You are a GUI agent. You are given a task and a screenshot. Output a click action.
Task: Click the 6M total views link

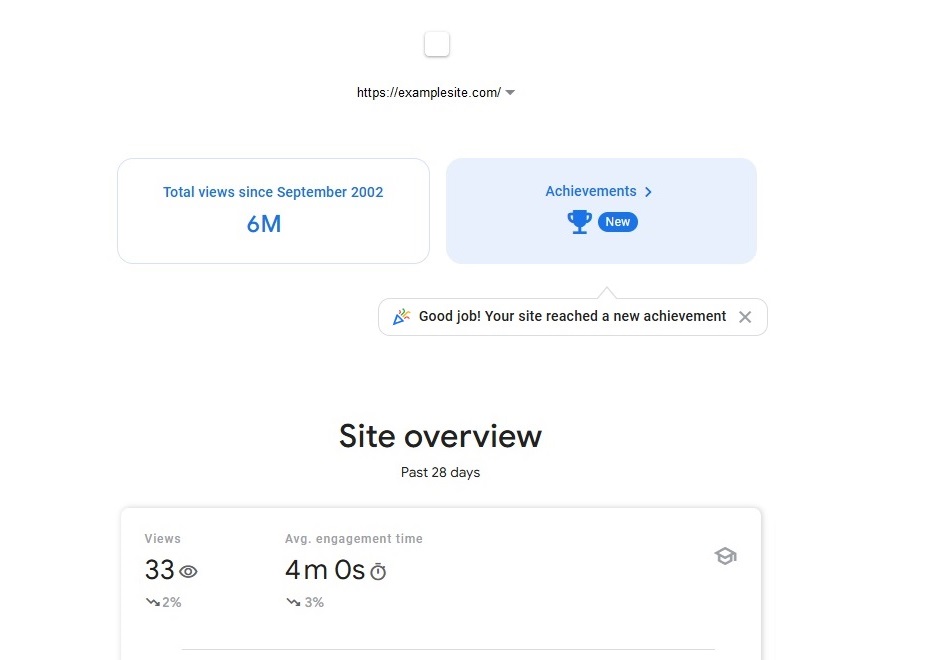coord(263,224)
